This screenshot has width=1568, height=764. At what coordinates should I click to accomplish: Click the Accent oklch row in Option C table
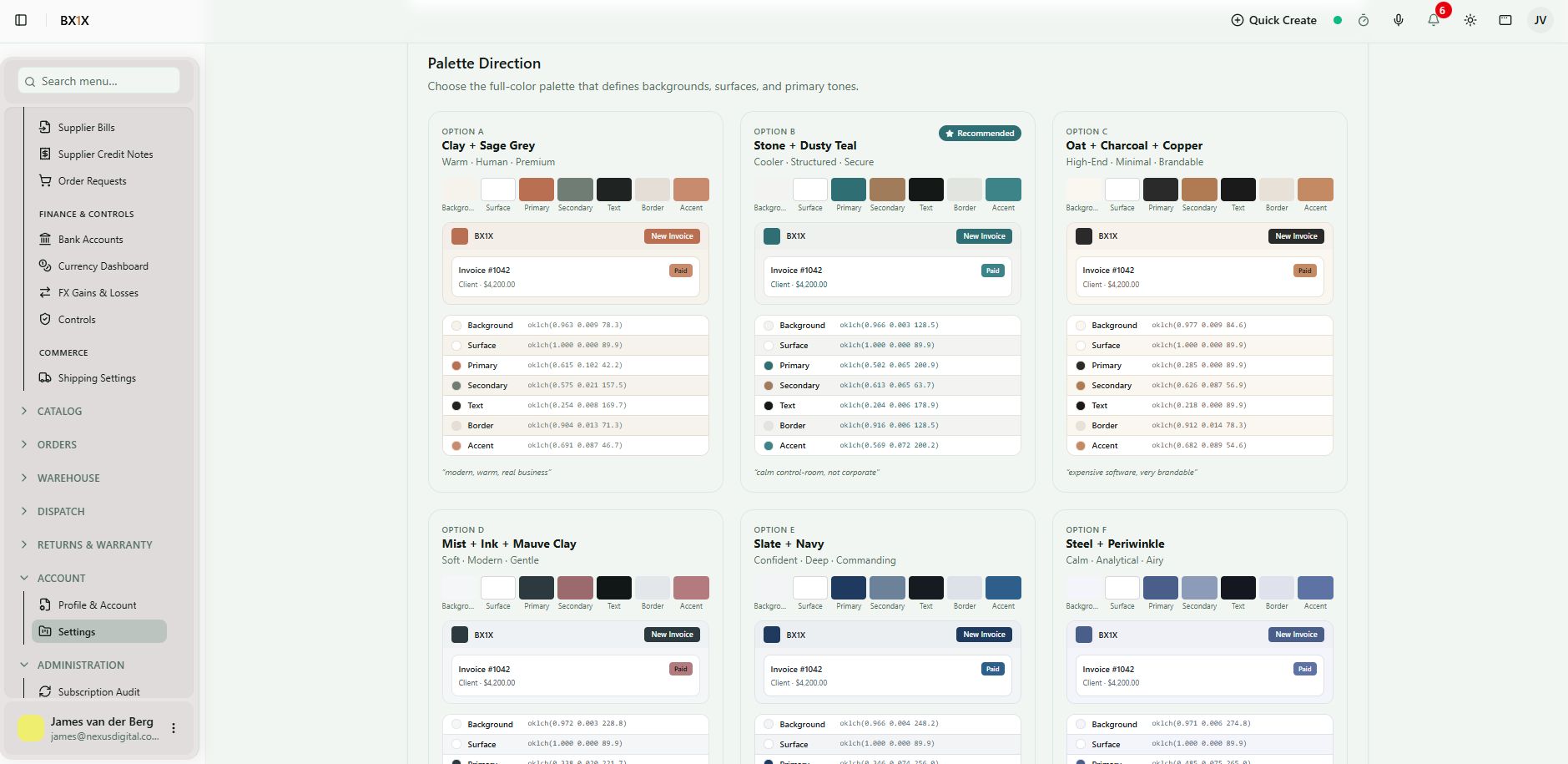pyautogui.click(x=1200, y=445)
